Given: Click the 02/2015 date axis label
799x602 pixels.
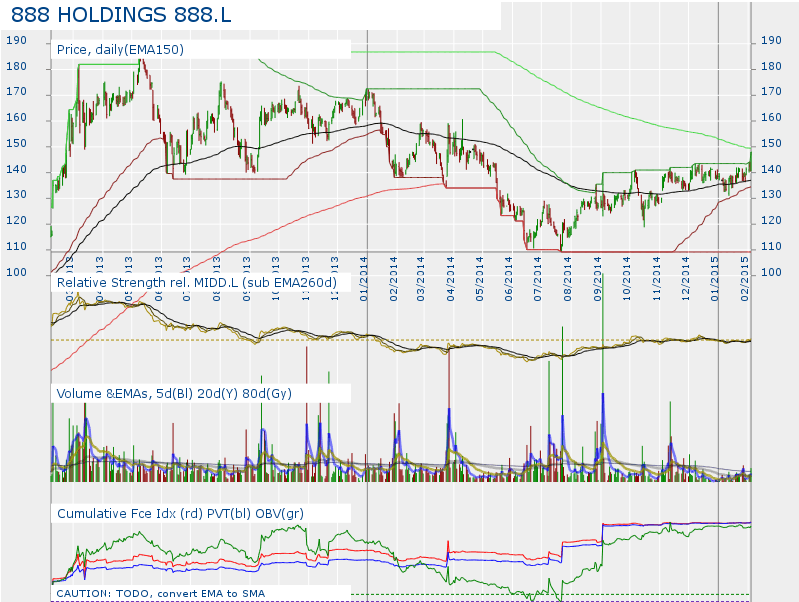Looking at the screenshot, I should pos(744,279).
